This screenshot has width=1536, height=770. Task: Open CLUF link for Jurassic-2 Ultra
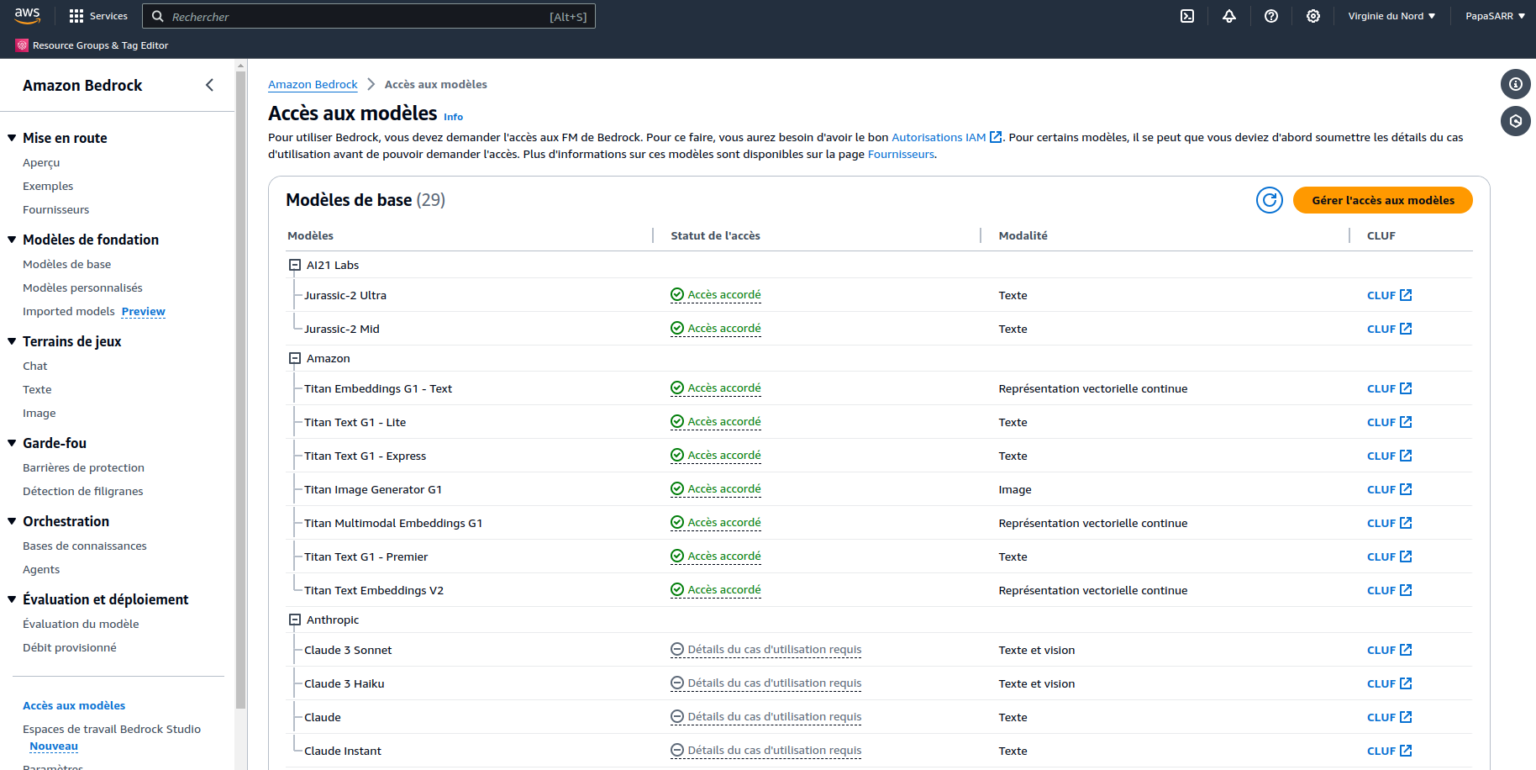[1389, 295]
